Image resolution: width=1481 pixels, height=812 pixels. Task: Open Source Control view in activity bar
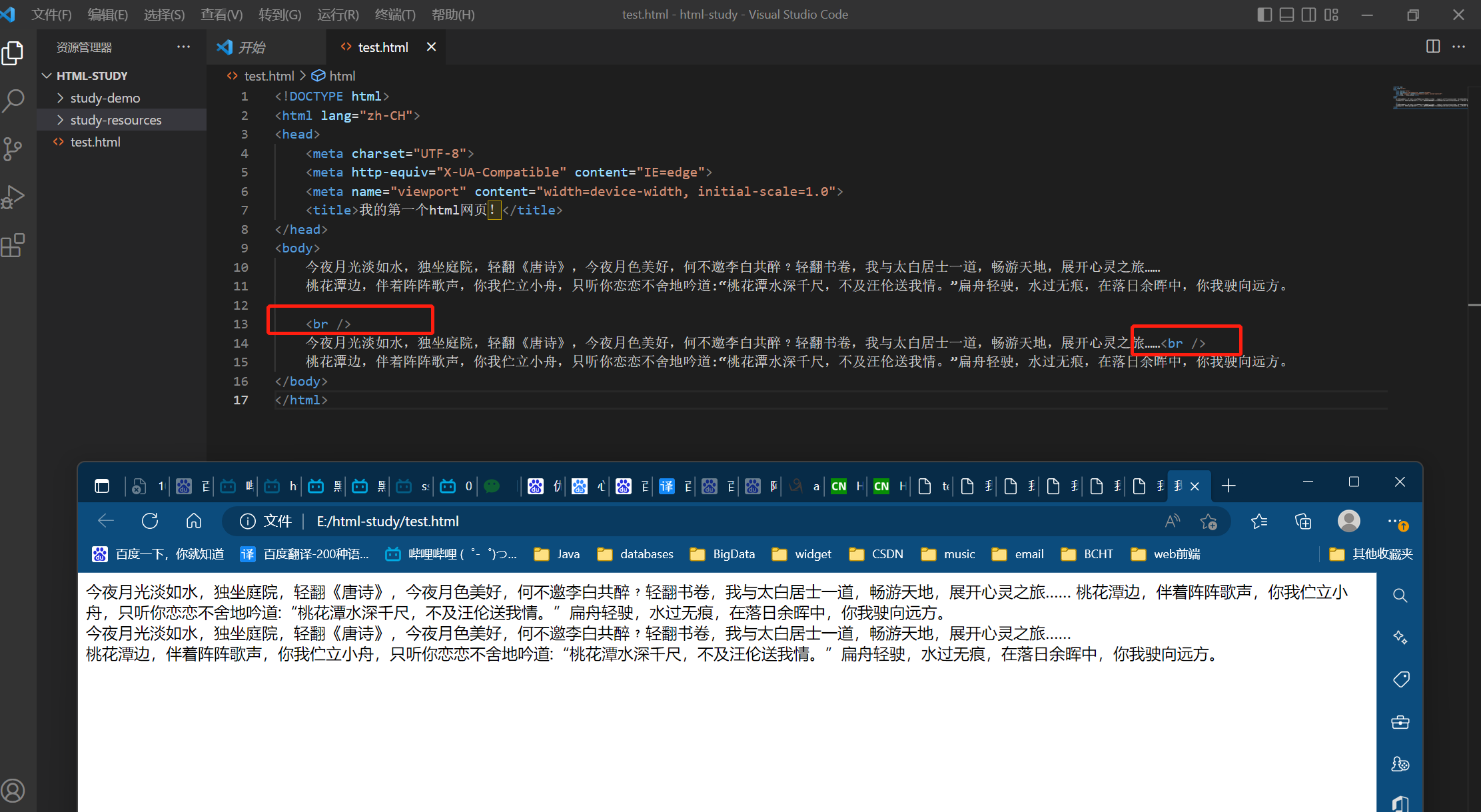[x=13, y=149]
